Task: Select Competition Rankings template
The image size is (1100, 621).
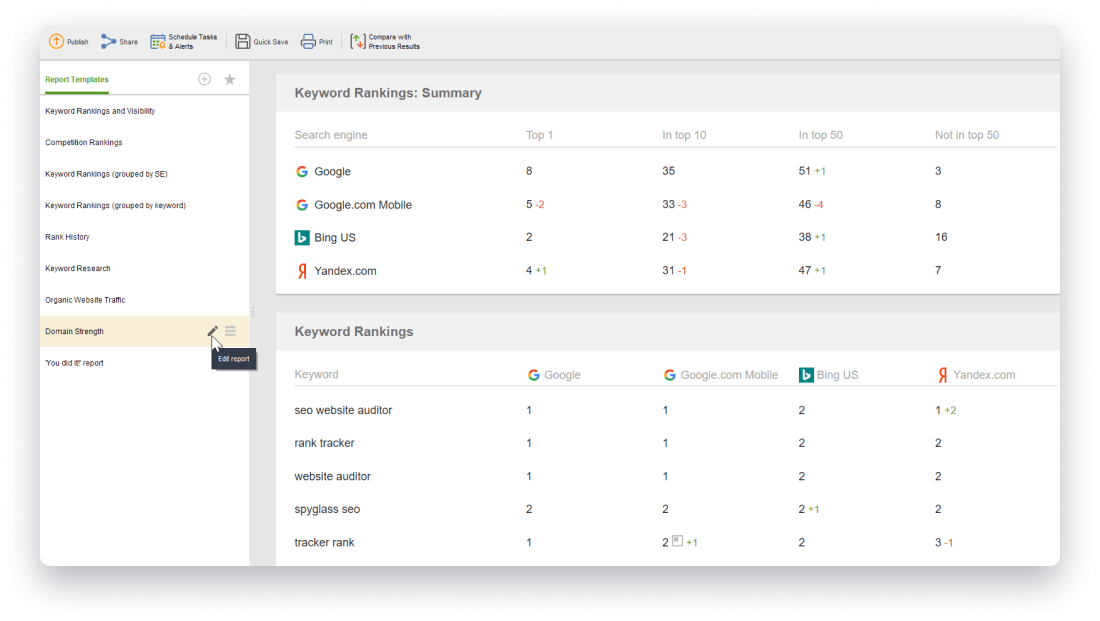Action: pyautogui.click(x=83, y=143)
